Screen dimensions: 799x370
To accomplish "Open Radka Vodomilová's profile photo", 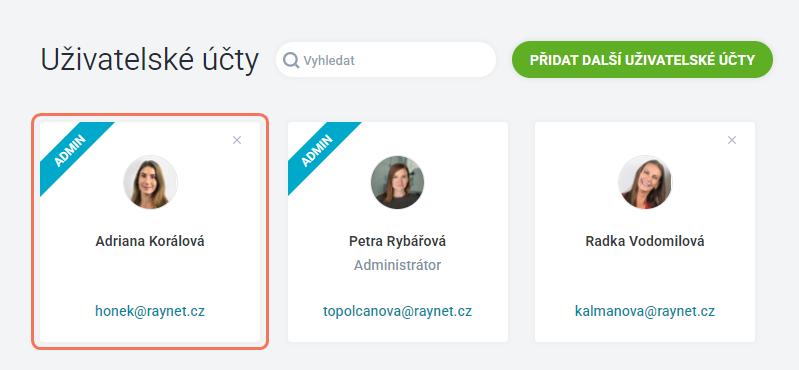I will click(x=645, y=182).
